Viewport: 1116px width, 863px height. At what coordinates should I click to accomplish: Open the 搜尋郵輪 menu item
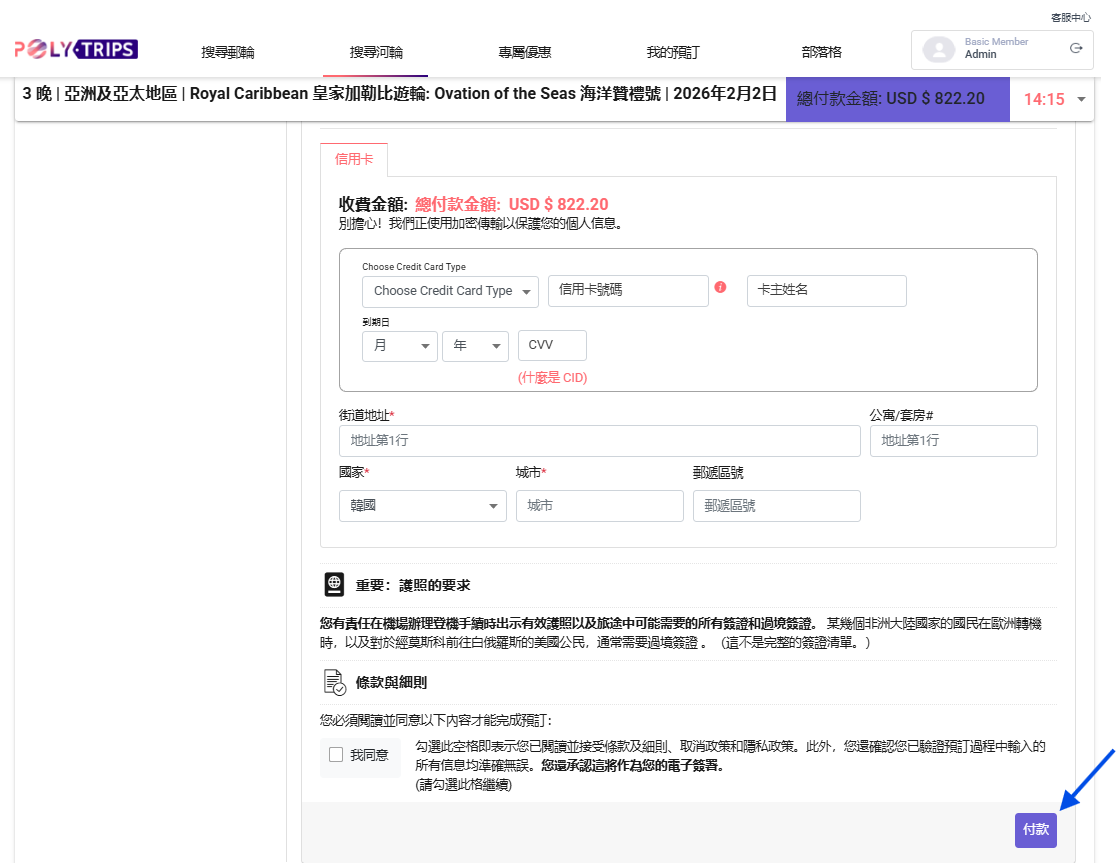tap(228, 52)
